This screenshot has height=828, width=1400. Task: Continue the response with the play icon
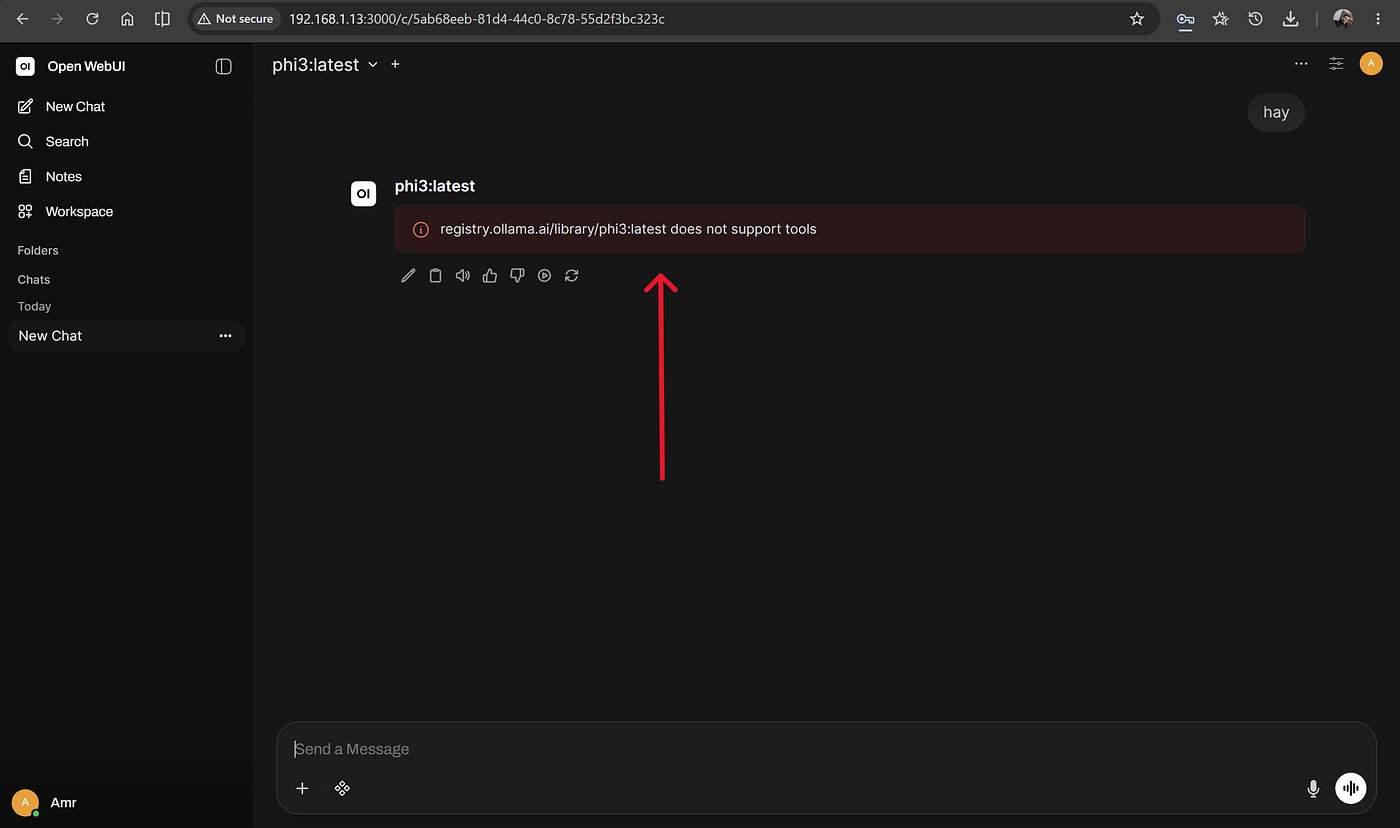tap(544, 276)
